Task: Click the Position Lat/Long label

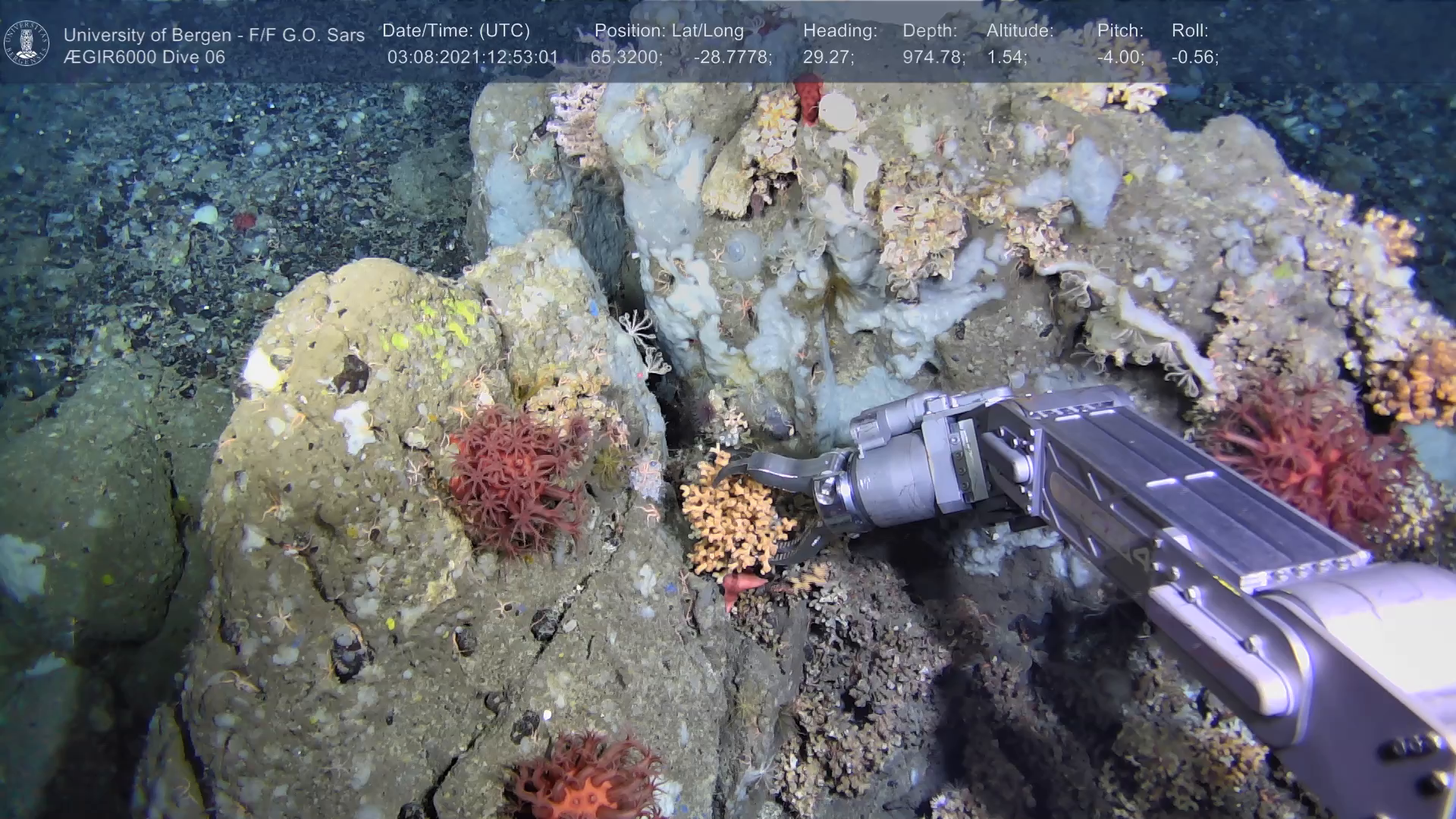Action: click(x=669, y=31)
